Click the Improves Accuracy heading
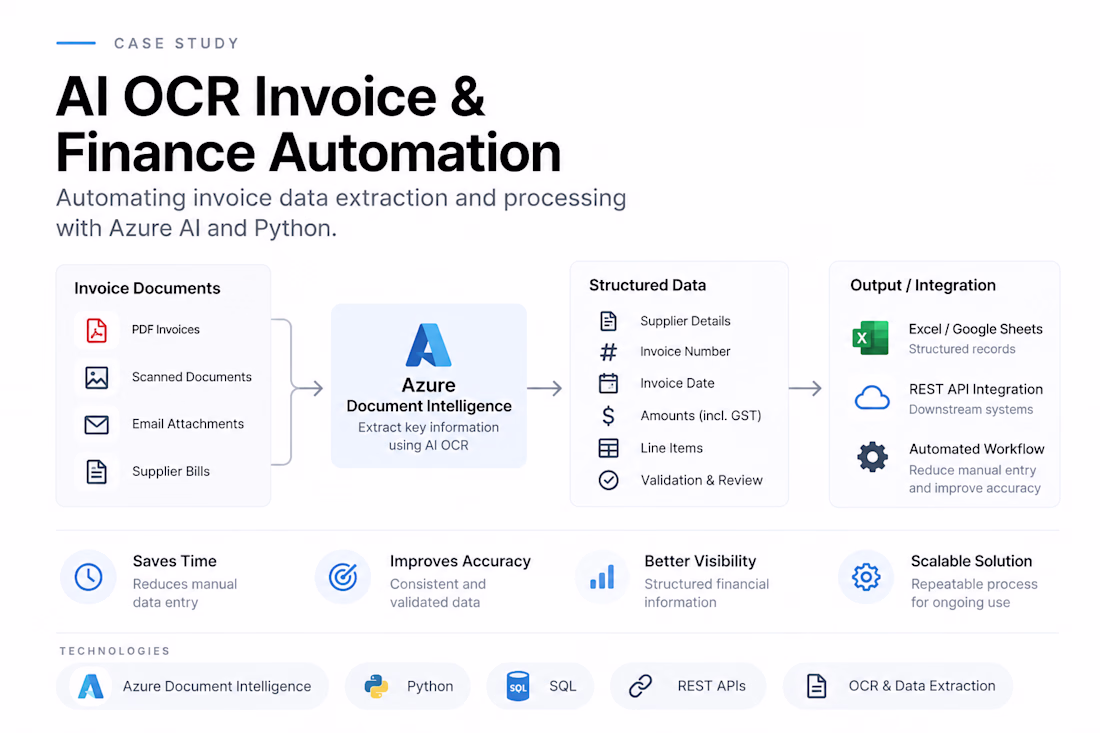1100x733 pixels. (x=460, y=561)
